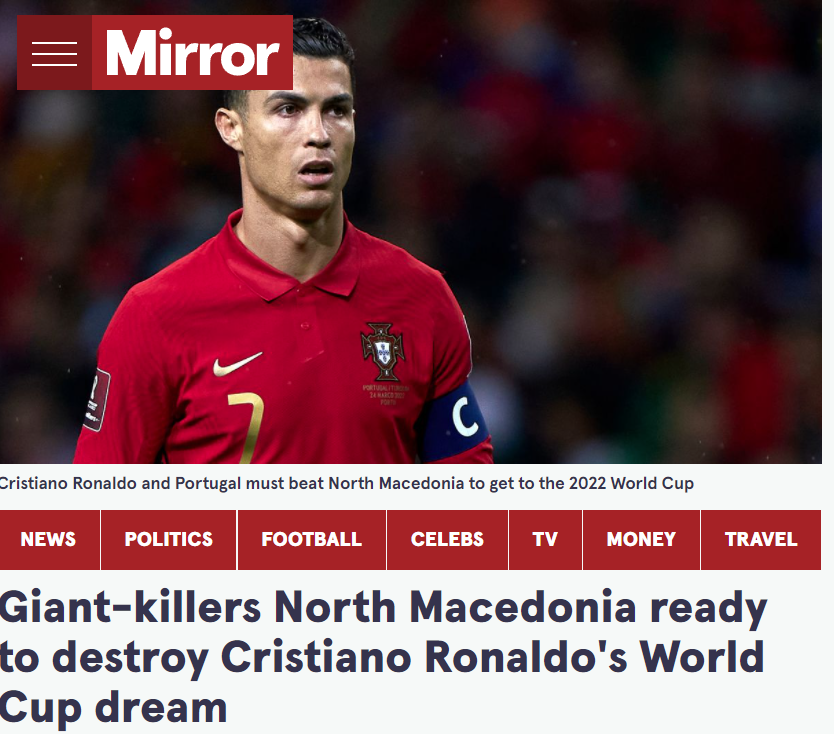Open the hamburger menu icon

54,53
